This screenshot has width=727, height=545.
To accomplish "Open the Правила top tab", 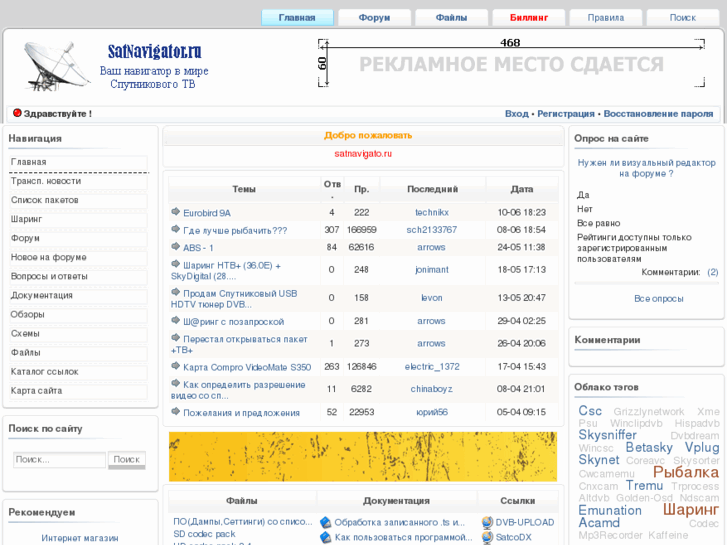I will [x=606, y=18].
